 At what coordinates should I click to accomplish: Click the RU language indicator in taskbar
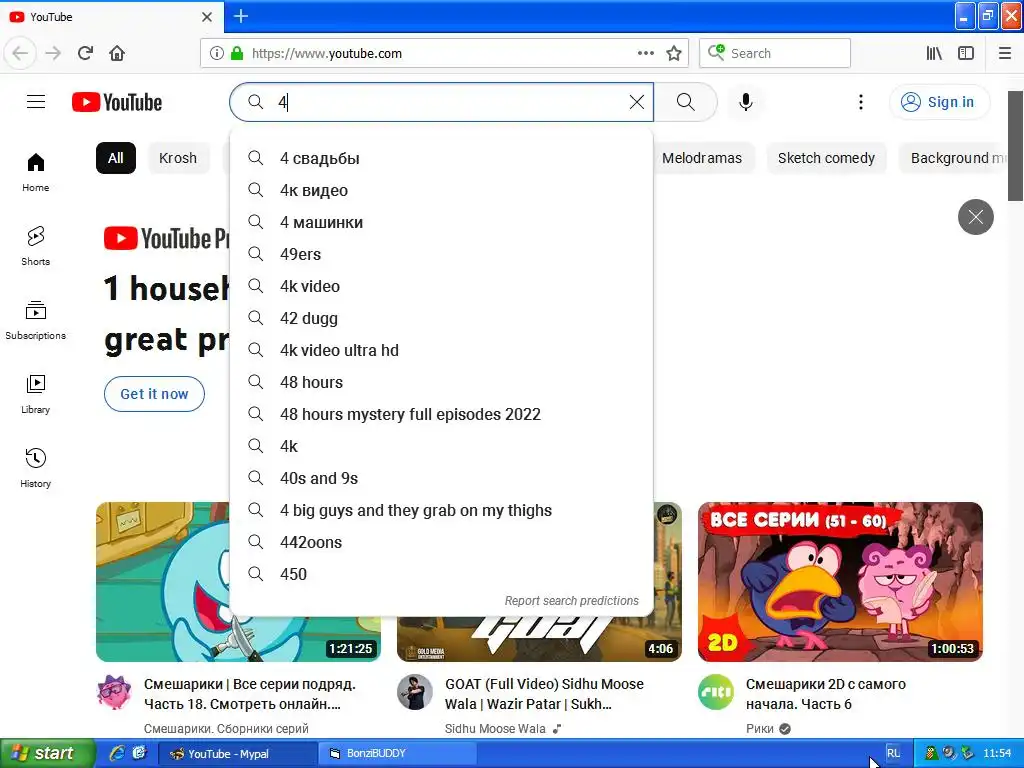(x=893, y=754)
